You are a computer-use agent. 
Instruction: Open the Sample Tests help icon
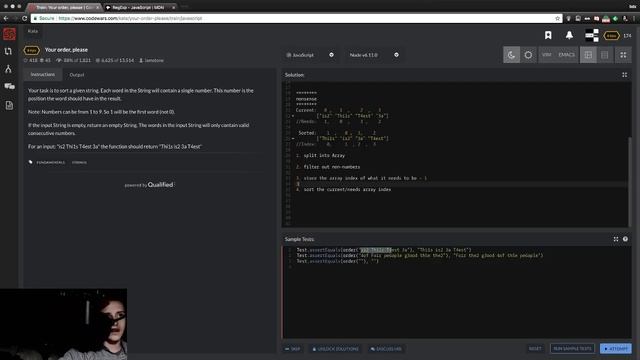(x=625, y=239)
